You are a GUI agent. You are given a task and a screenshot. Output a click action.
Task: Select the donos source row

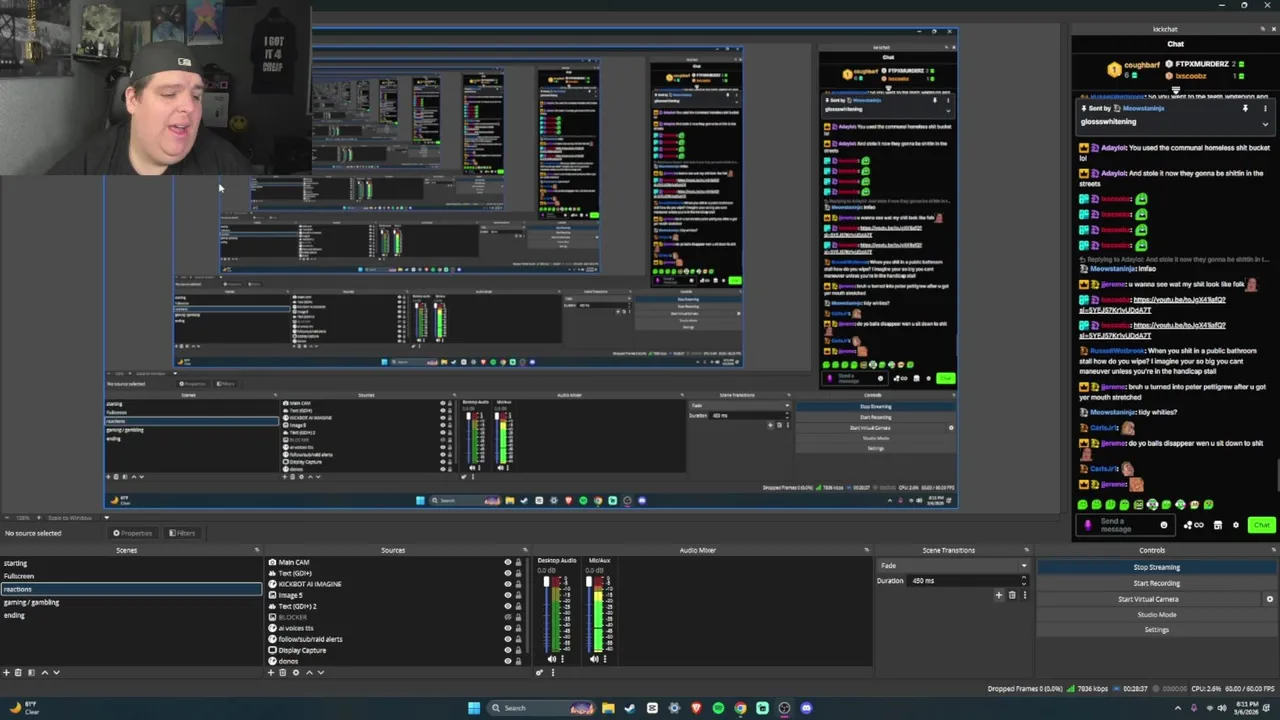(x=395, y=661)
